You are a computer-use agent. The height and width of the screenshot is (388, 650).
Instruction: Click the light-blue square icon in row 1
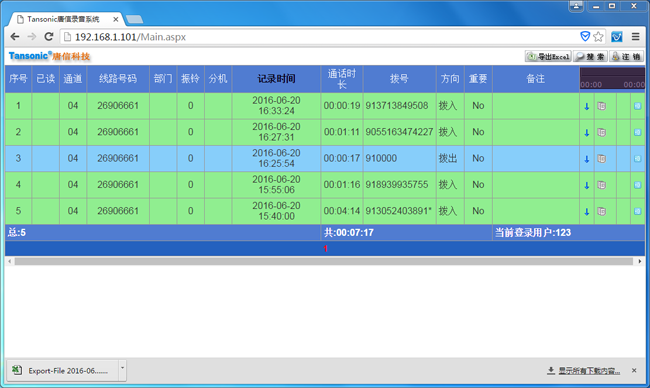(x=638, y=106)
